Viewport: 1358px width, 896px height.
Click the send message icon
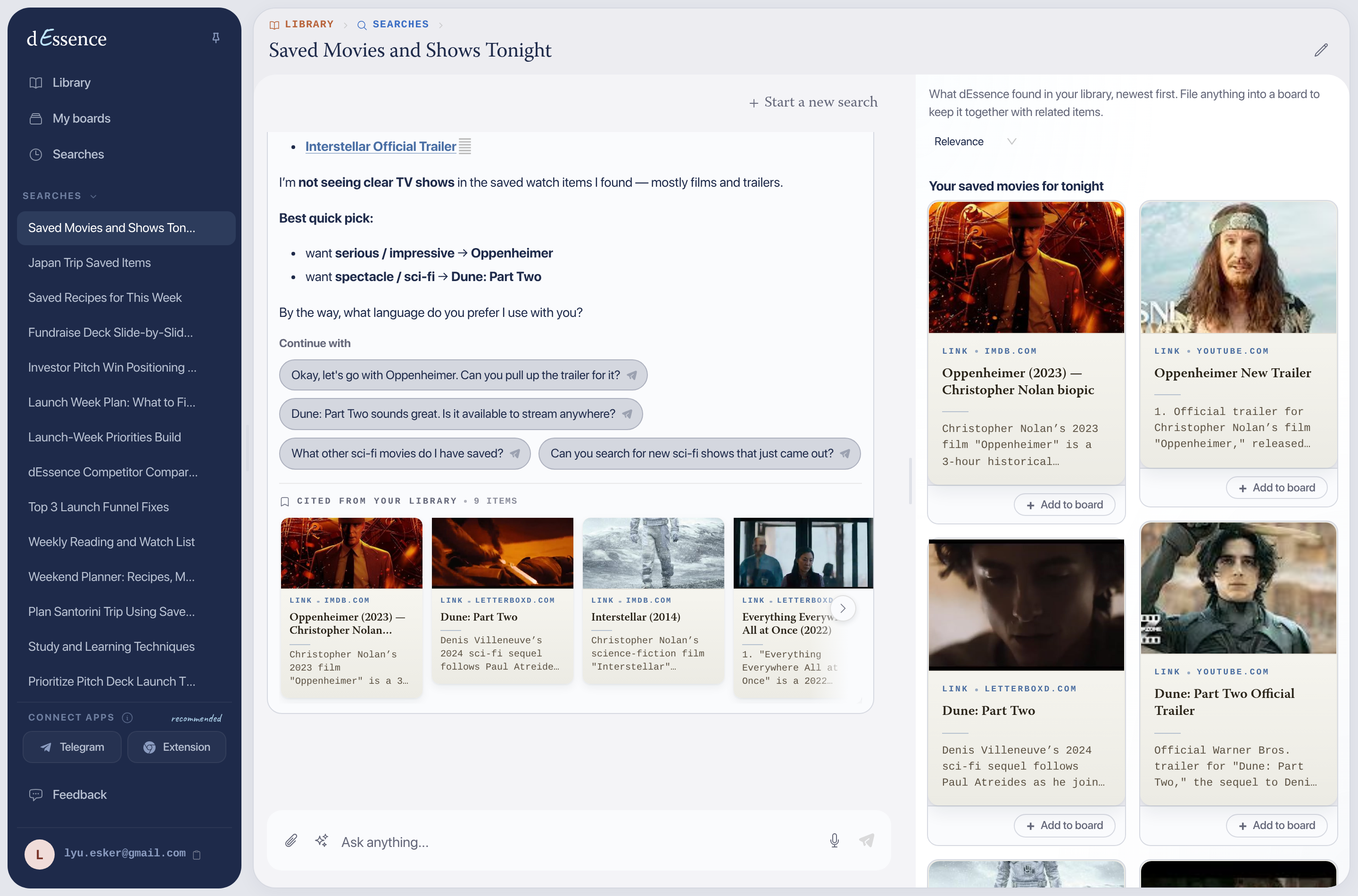pyautogui.click(x=866, y=840)
